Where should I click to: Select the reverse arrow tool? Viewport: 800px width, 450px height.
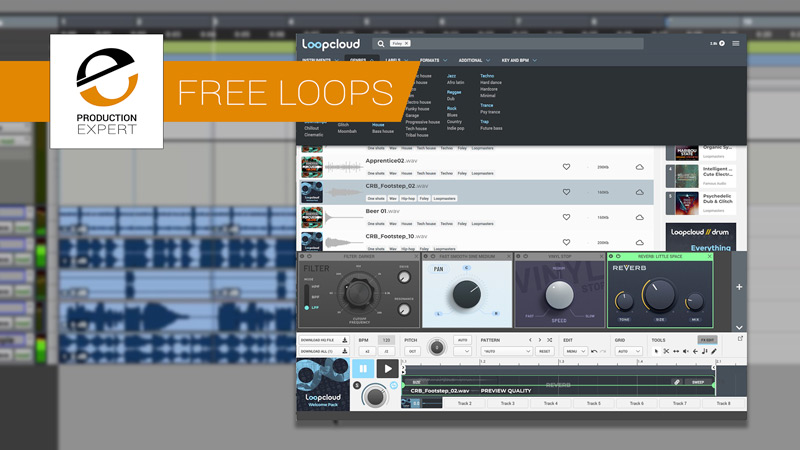point(695,351)
